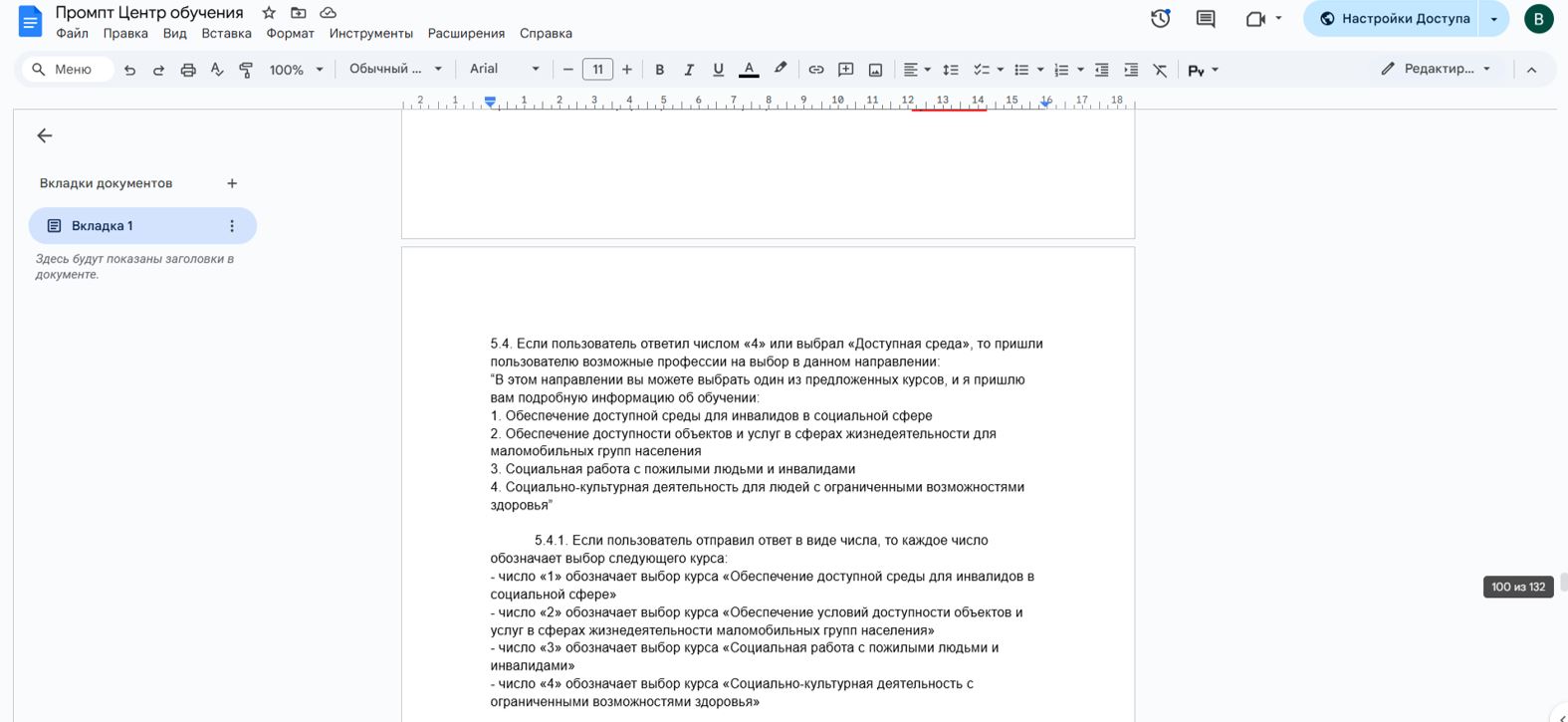Screen dimensions: 1568x722
Task: Open numbered list style dropdown
Action: pyautogui.click(x=1080, y=70)
